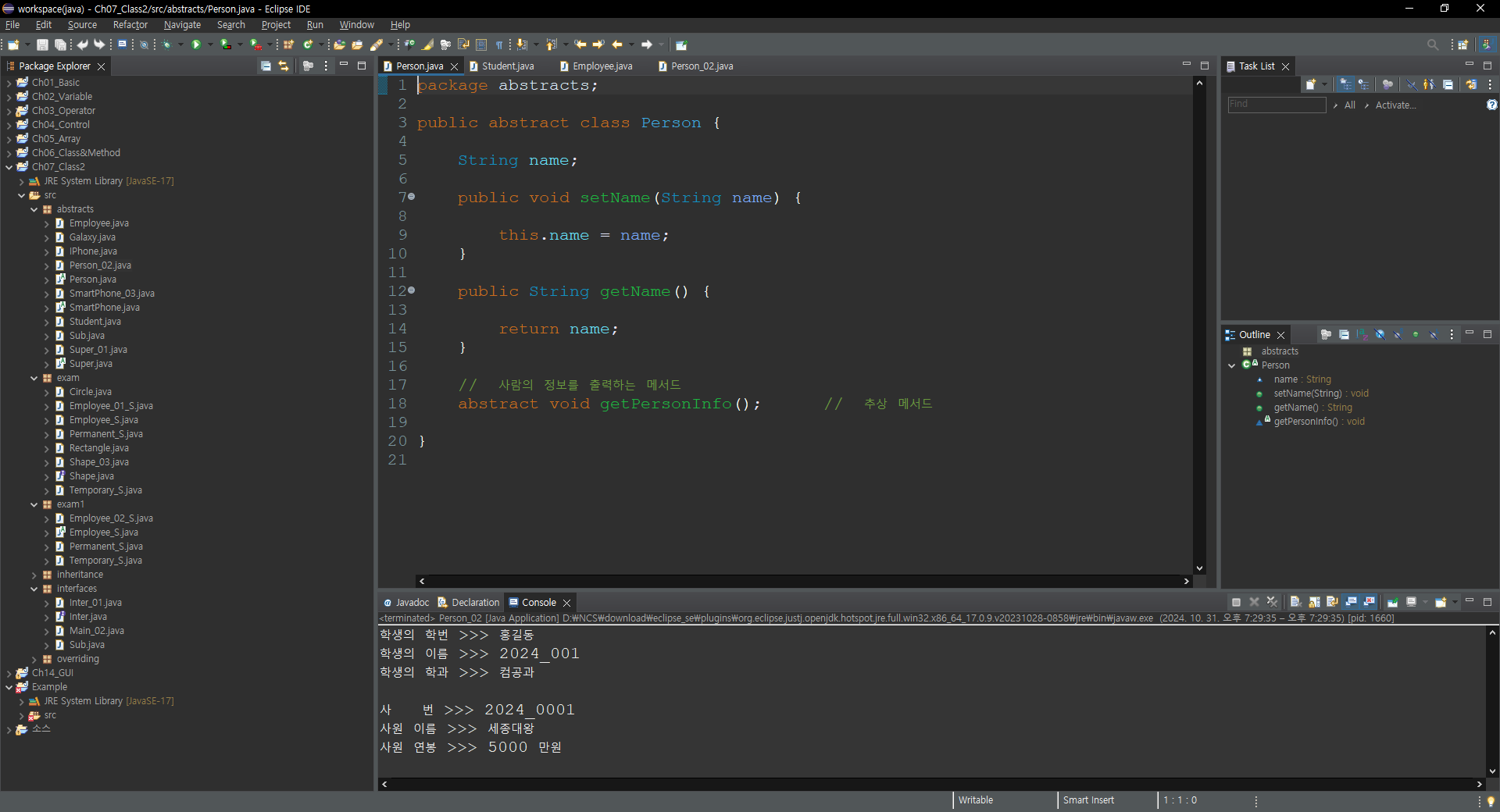Click the console horizontal scrollbar left arrow
The height and width of the screenshot is (812, 1500).
pyautogui.click(x=384, y=784)
